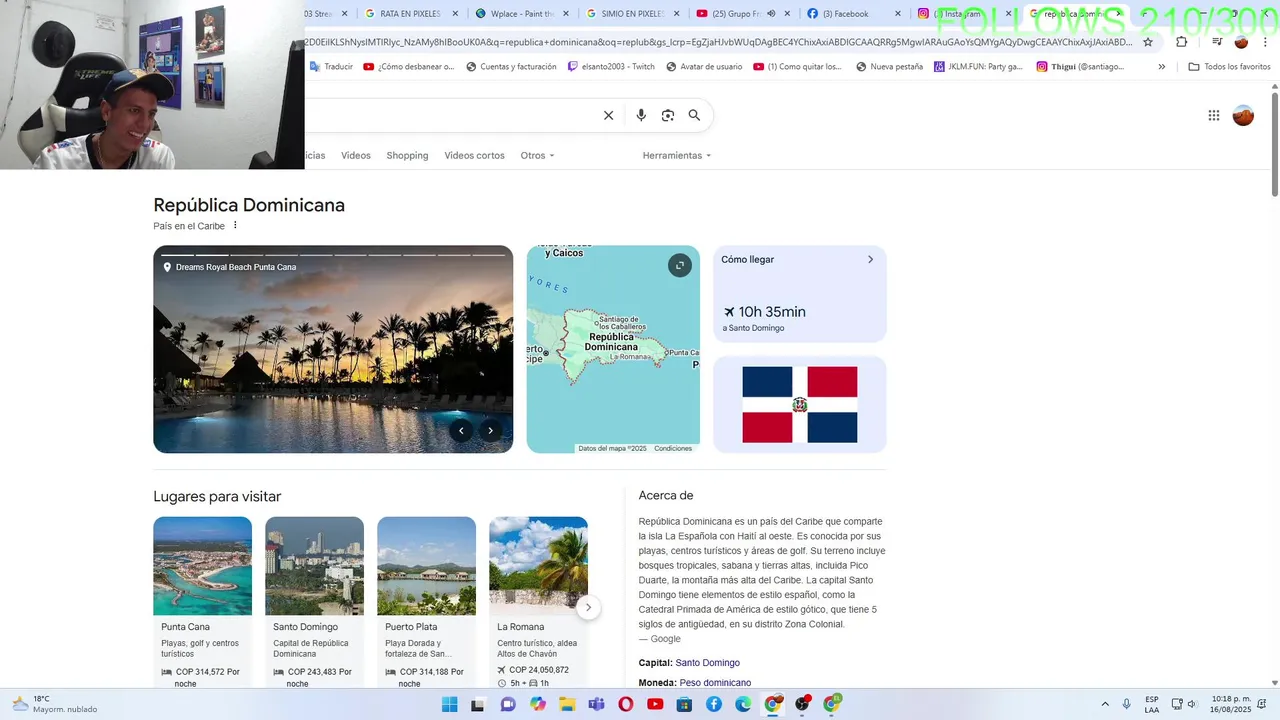Click the Dominican Republic flag image
1280x720 pixels.
[800, 405]
